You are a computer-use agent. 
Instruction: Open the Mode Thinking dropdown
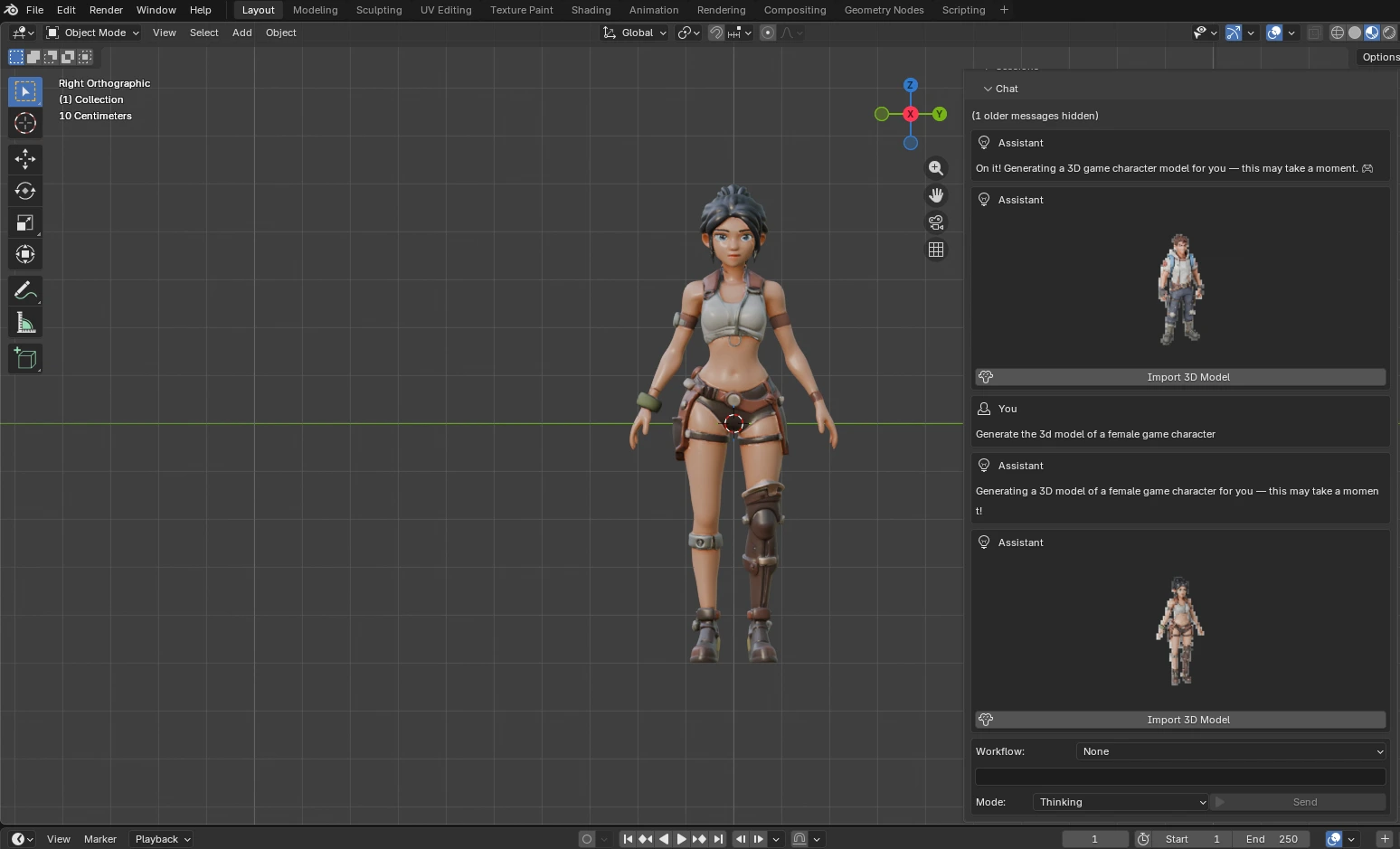[1121, 802]
